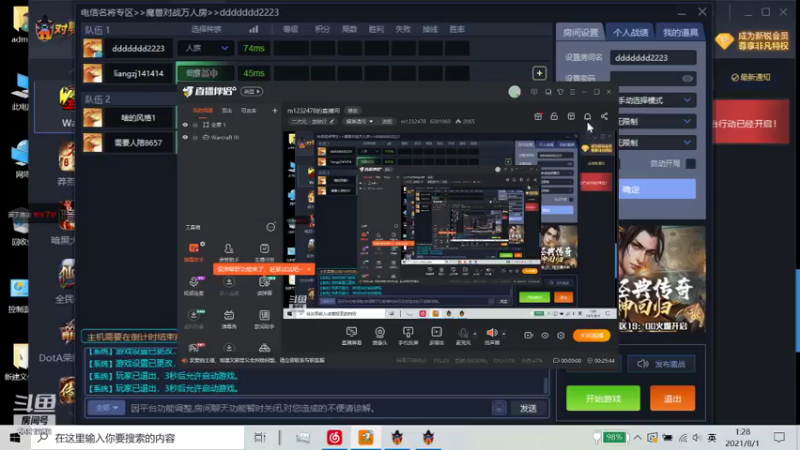This screenshot has height=450, width=800.
Task: Open the 横屏画质 quality dropdown
Action: [x=360, y=121]
